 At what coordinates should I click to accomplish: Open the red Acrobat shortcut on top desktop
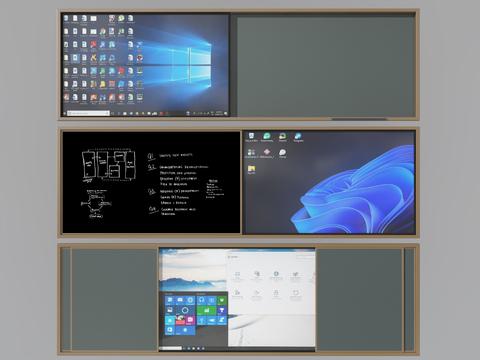coord(93,45)
